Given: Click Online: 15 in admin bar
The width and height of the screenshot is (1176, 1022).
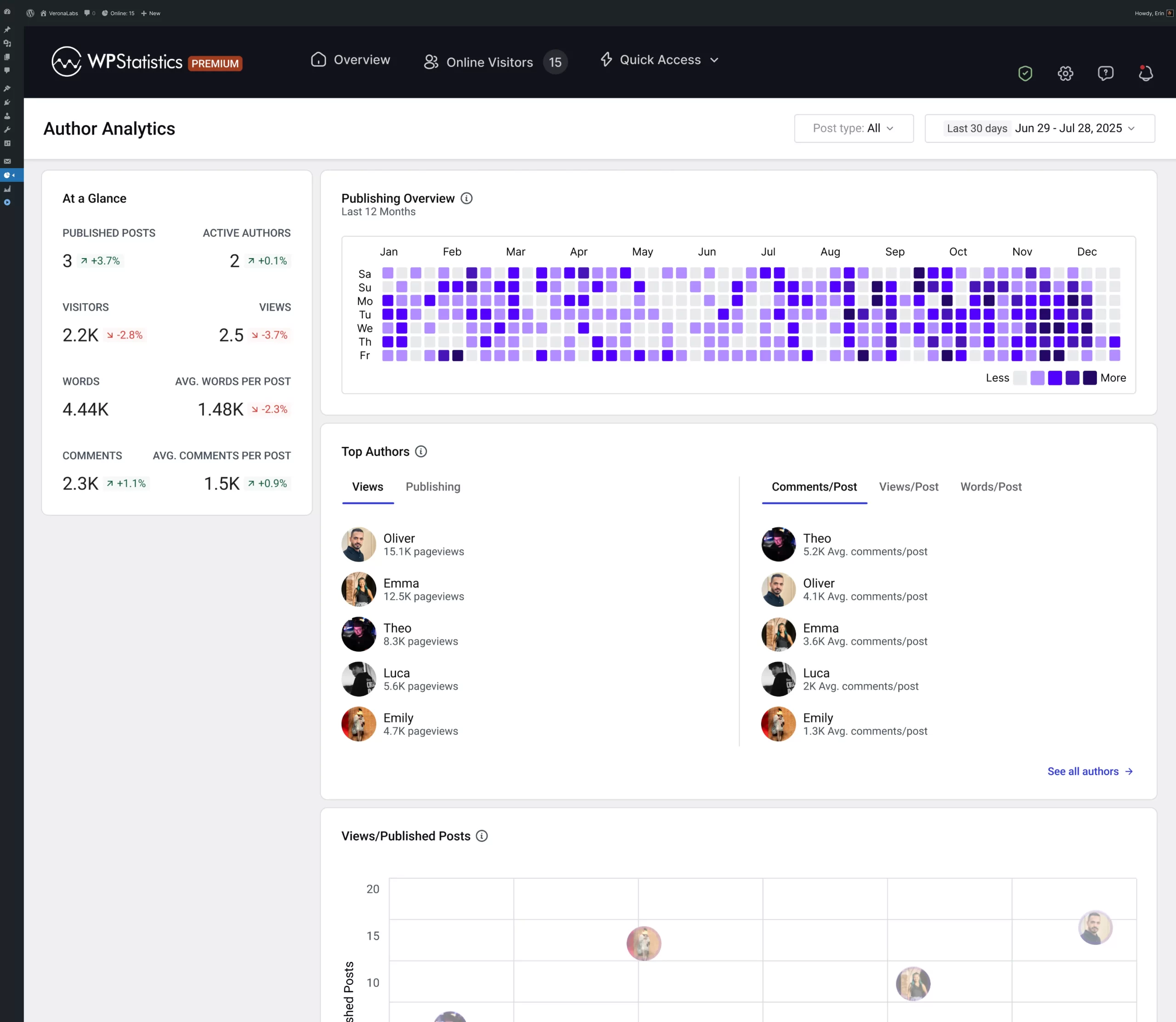Looking at the screenshot, I should (x=118, y=13).
